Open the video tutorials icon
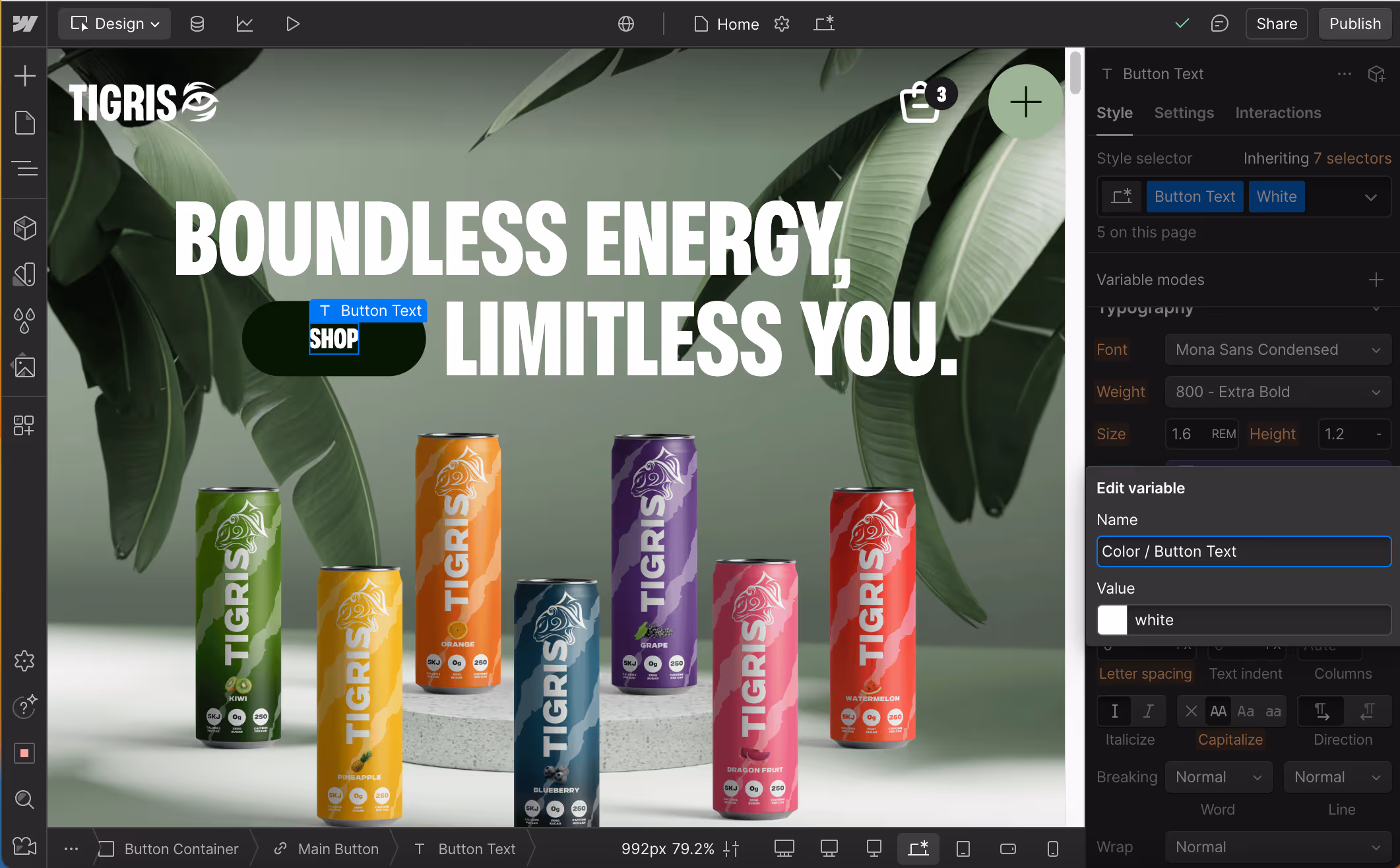 (24, 846)
